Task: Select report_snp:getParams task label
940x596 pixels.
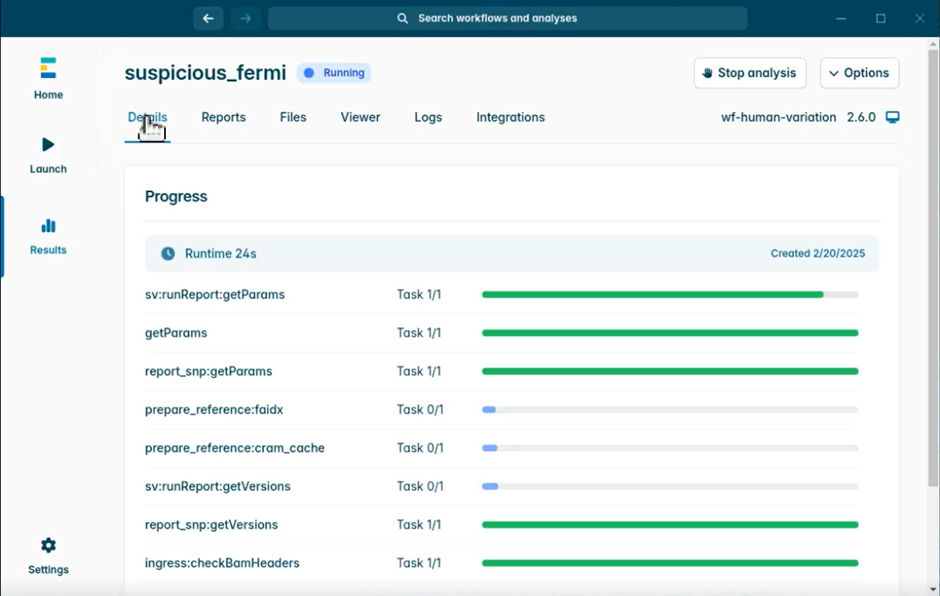Action: point(208,371)
